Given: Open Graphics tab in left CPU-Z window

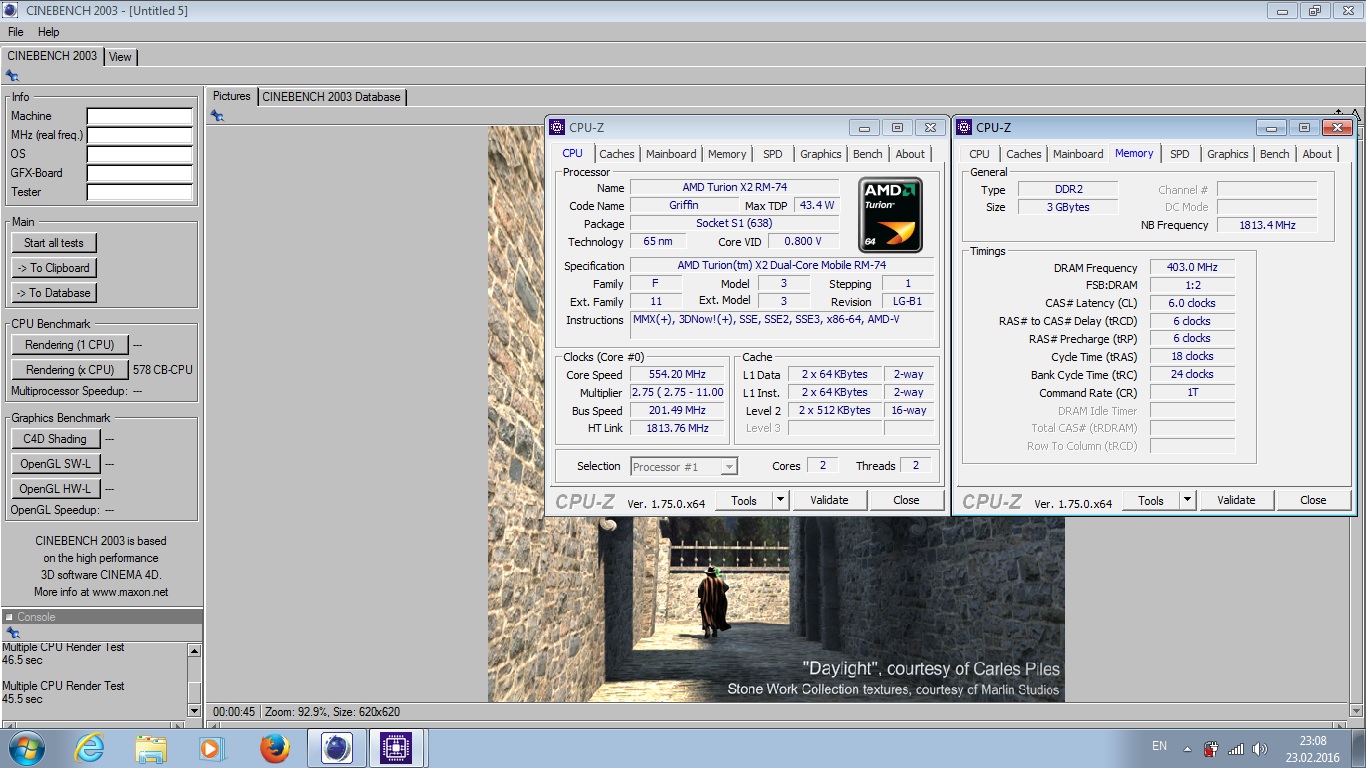Looking at the screenshot, I should click(821, 154).
